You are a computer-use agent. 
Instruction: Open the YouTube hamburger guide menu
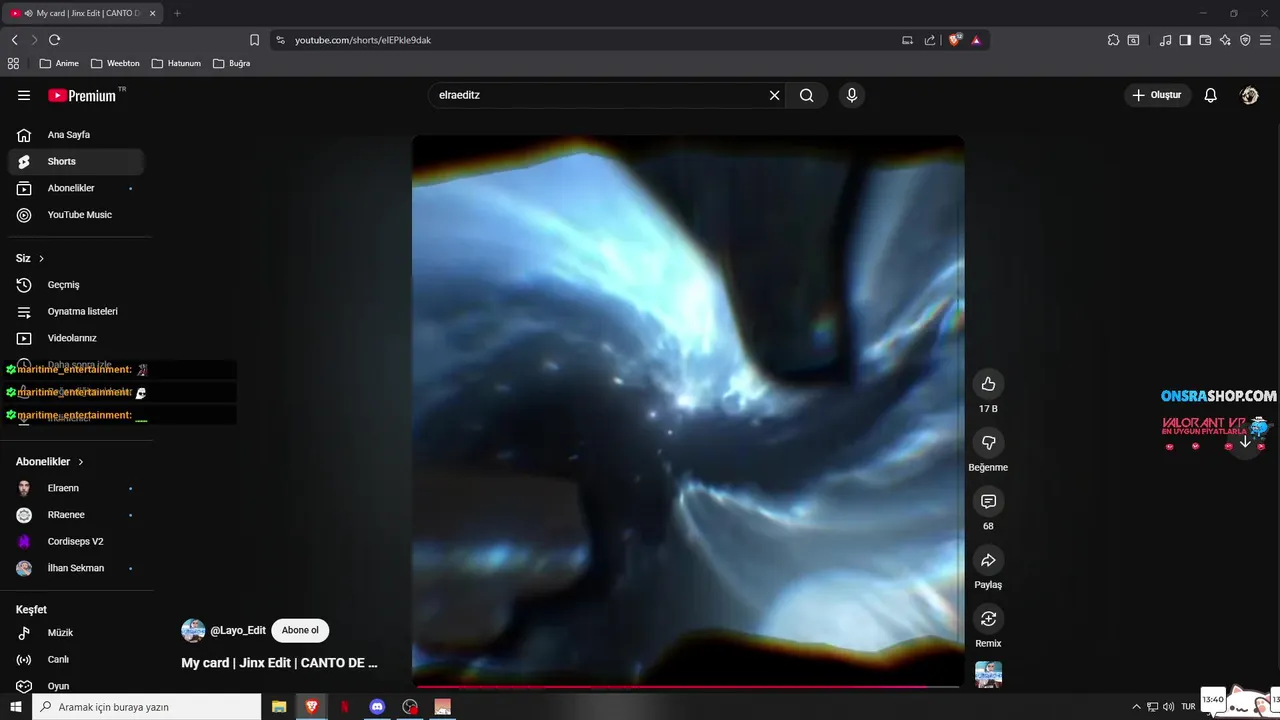[24, 95]
